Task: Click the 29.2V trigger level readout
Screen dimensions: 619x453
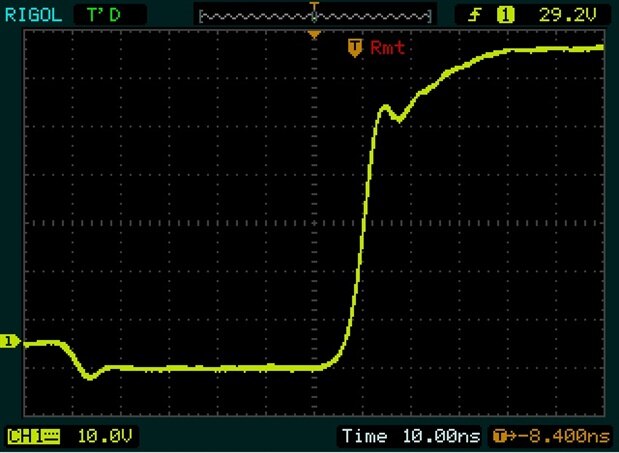Action: coord(568,15)
